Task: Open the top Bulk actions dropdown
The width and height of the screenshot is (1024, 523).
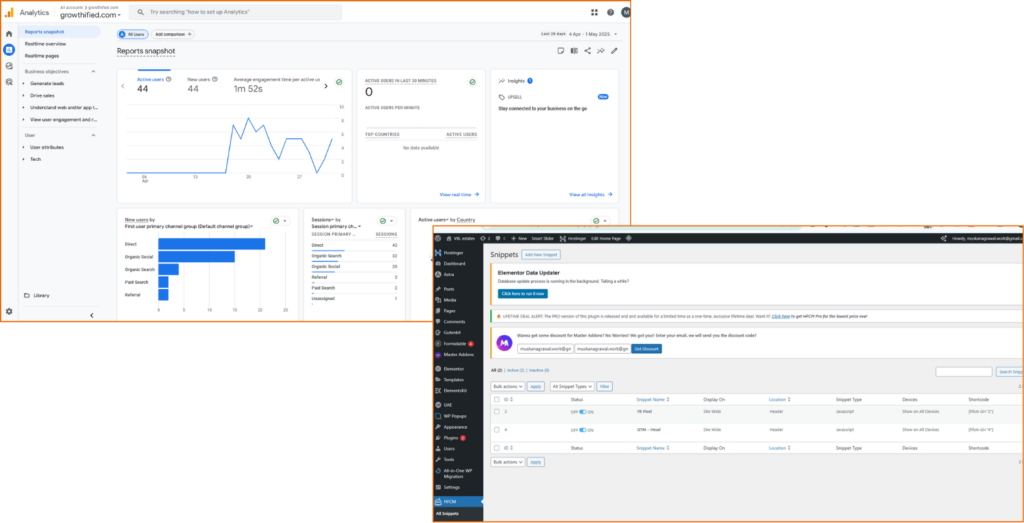Action: [x=507, y=386]
